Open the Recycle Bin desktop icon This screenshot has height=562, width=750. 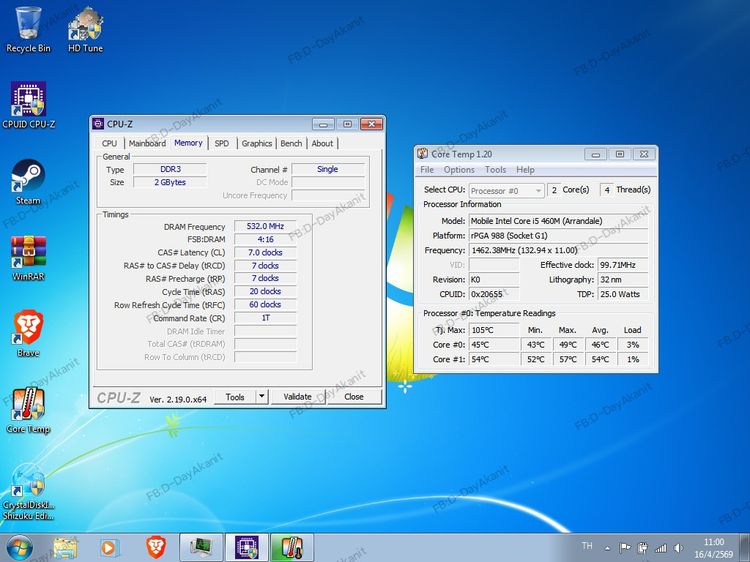tap(28, 29)
